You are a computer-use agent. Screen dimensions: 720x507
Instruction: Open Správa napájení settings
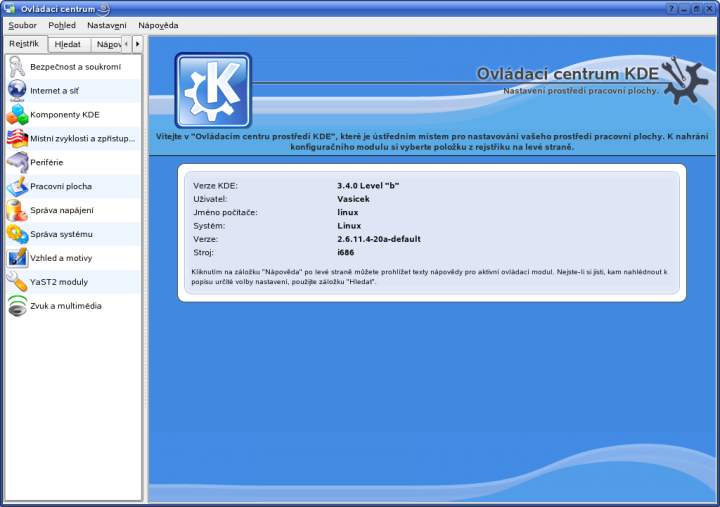(73, 210)
